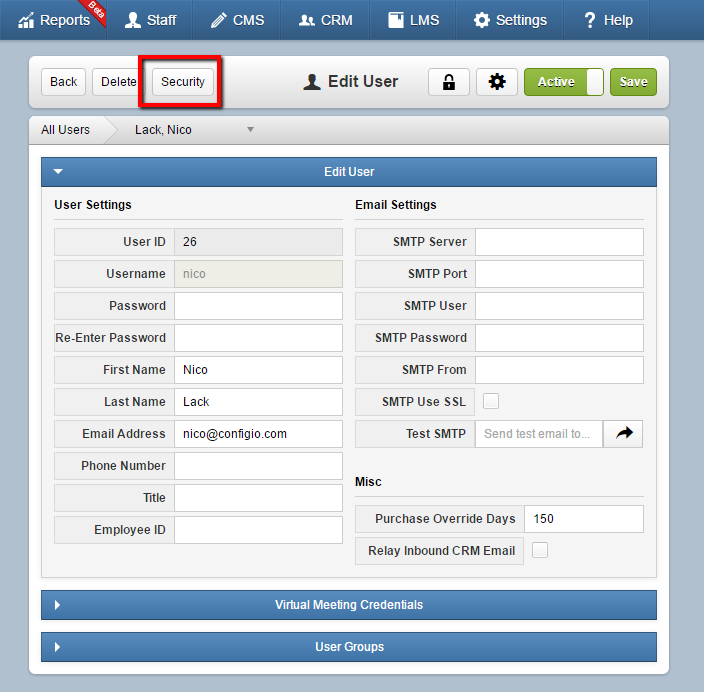Click the SMTP Password field

pyautogui.click(x=559, y=338)
